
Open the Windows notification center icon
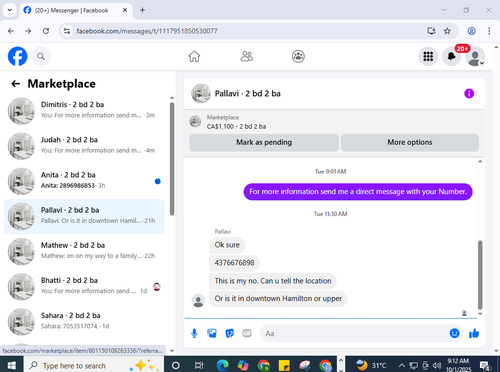click(x=485, y=366)
